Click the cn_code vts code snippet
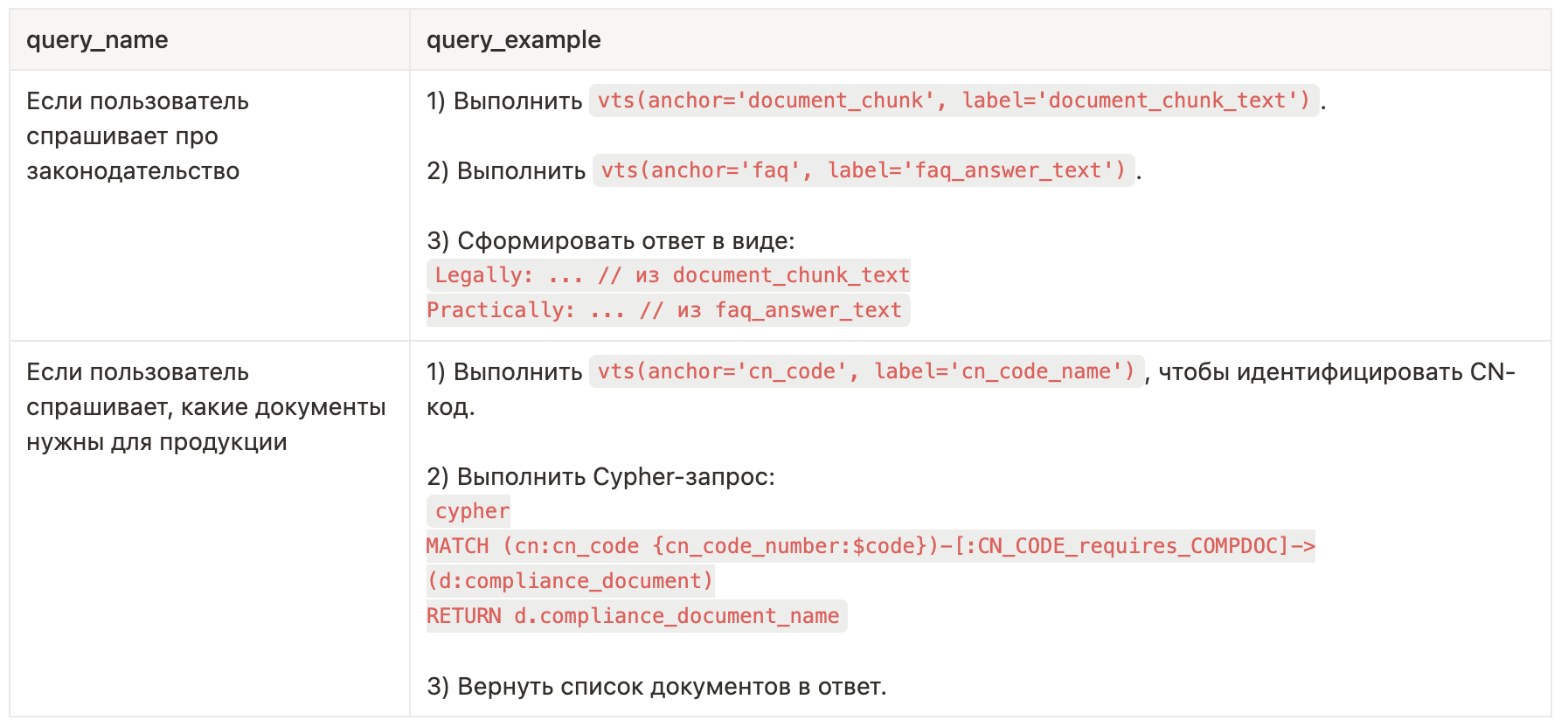Viewport: 1568px width, 727px height. click(x=867, y=371)
